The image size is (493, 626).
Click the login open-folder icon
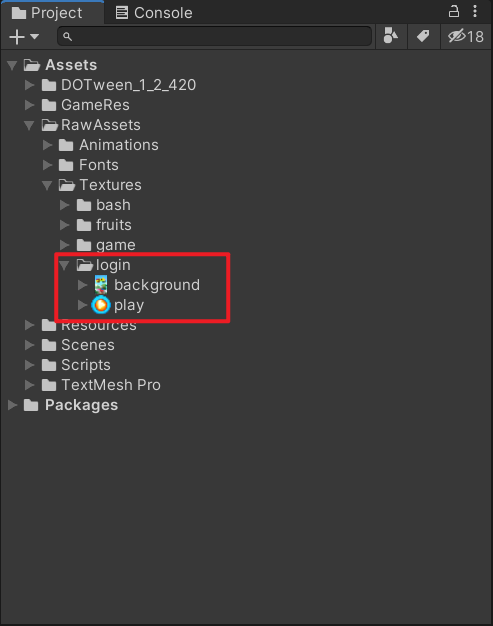[x=85, y=265]
